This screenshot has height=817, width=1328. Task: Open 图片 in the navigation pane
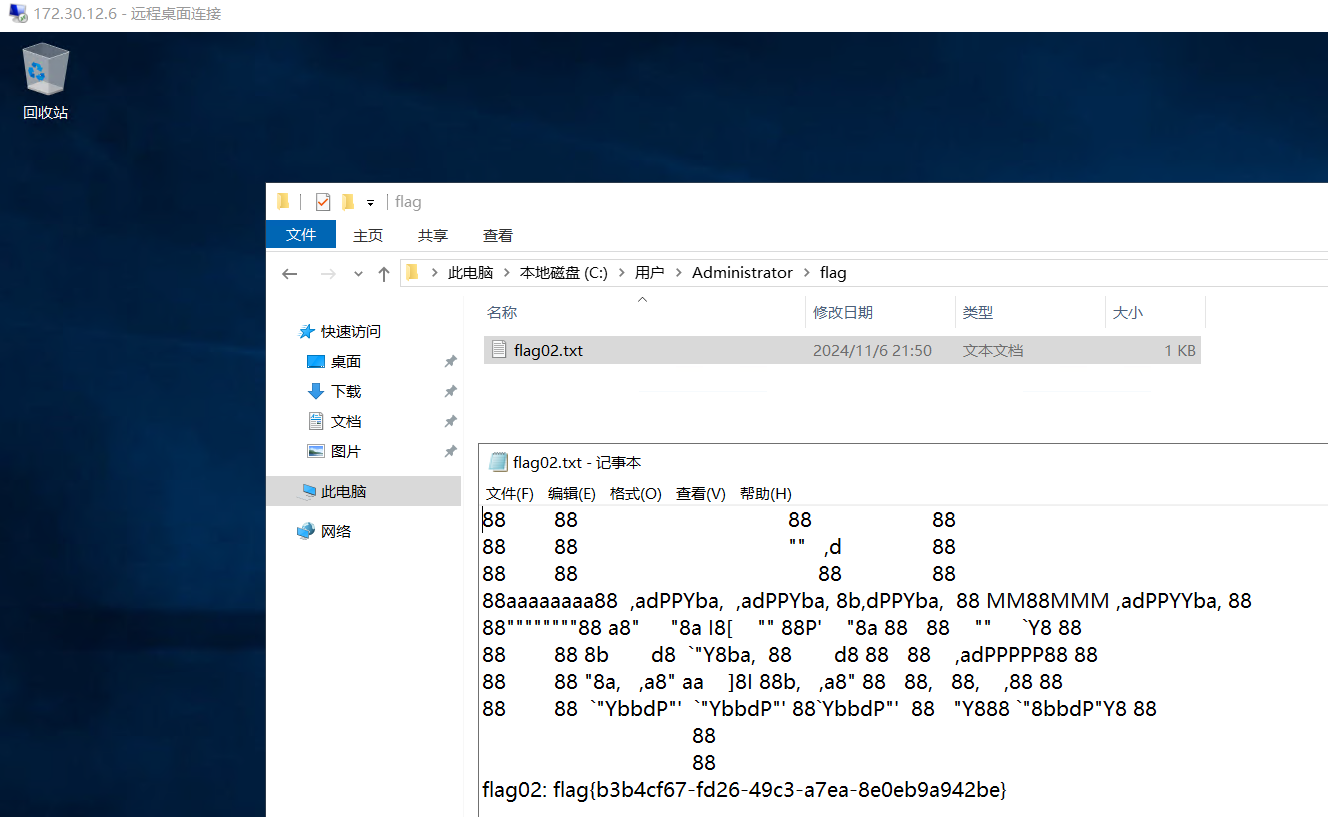coord(346,451)
